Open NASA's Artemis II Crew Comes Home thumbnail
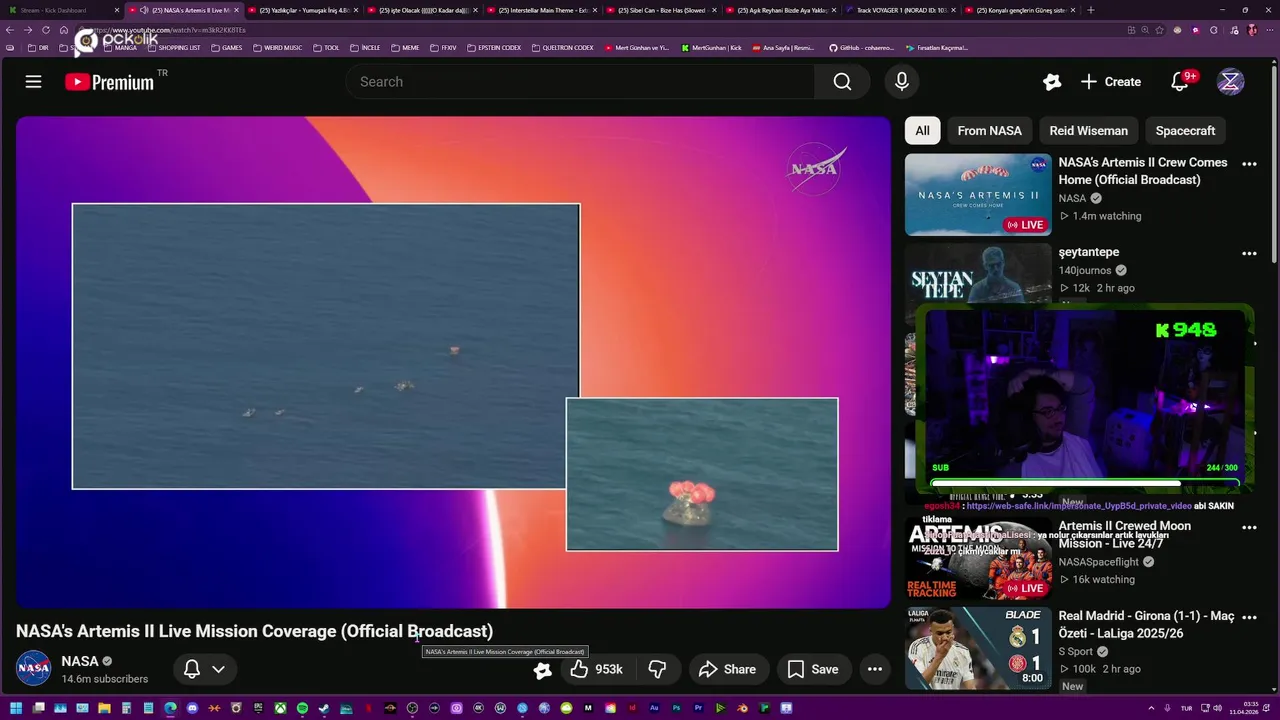The image size is (1280, 720). click(978, 194)
